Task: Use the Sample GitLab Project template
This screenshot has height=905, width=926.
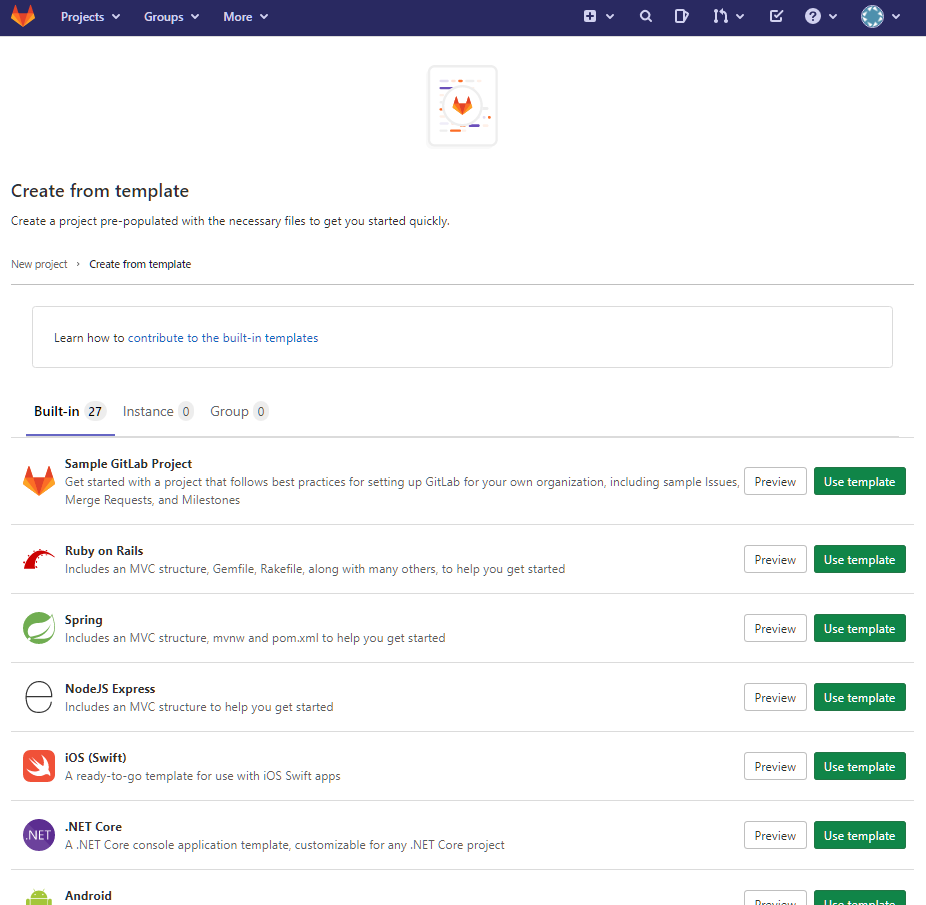Action: coord(859,481)
